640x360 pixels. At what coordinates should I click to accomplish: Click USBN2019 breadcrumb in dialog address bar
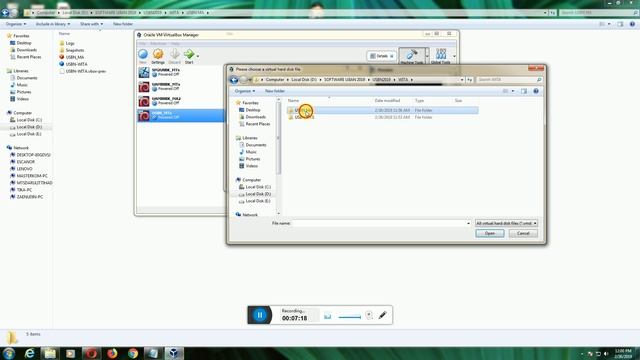point(381,80)
